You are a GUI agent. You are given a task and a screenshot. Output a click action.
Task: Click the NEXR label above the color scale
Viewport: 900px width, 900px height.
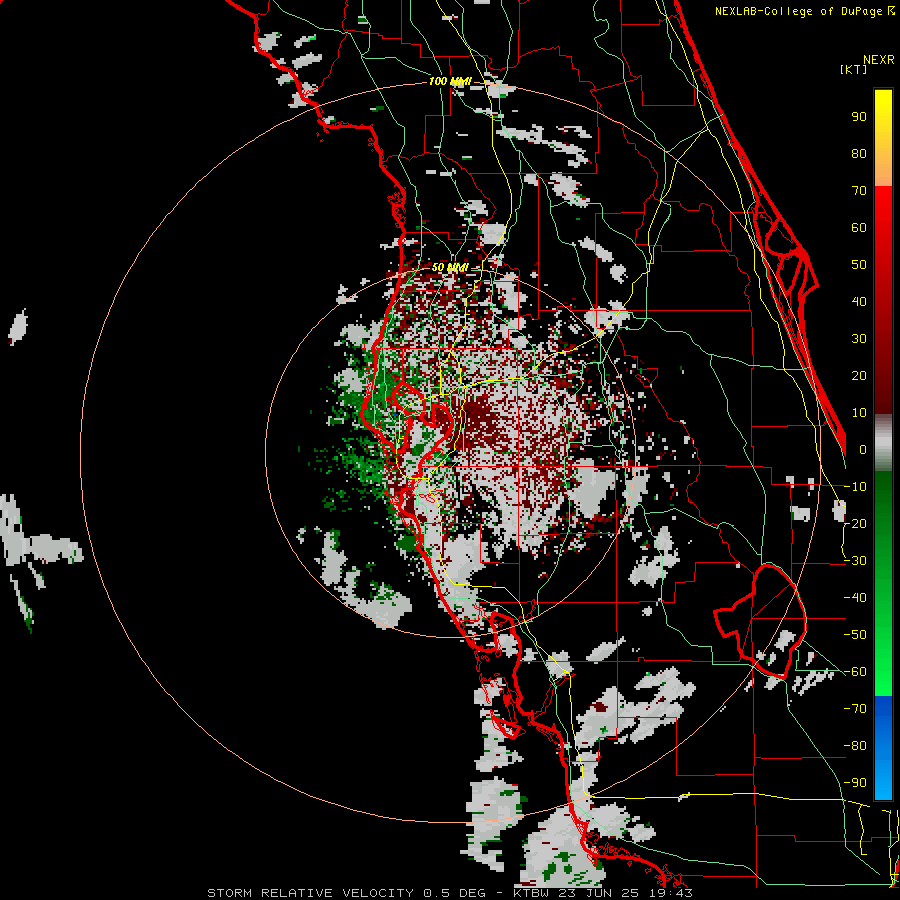[878, 60]
